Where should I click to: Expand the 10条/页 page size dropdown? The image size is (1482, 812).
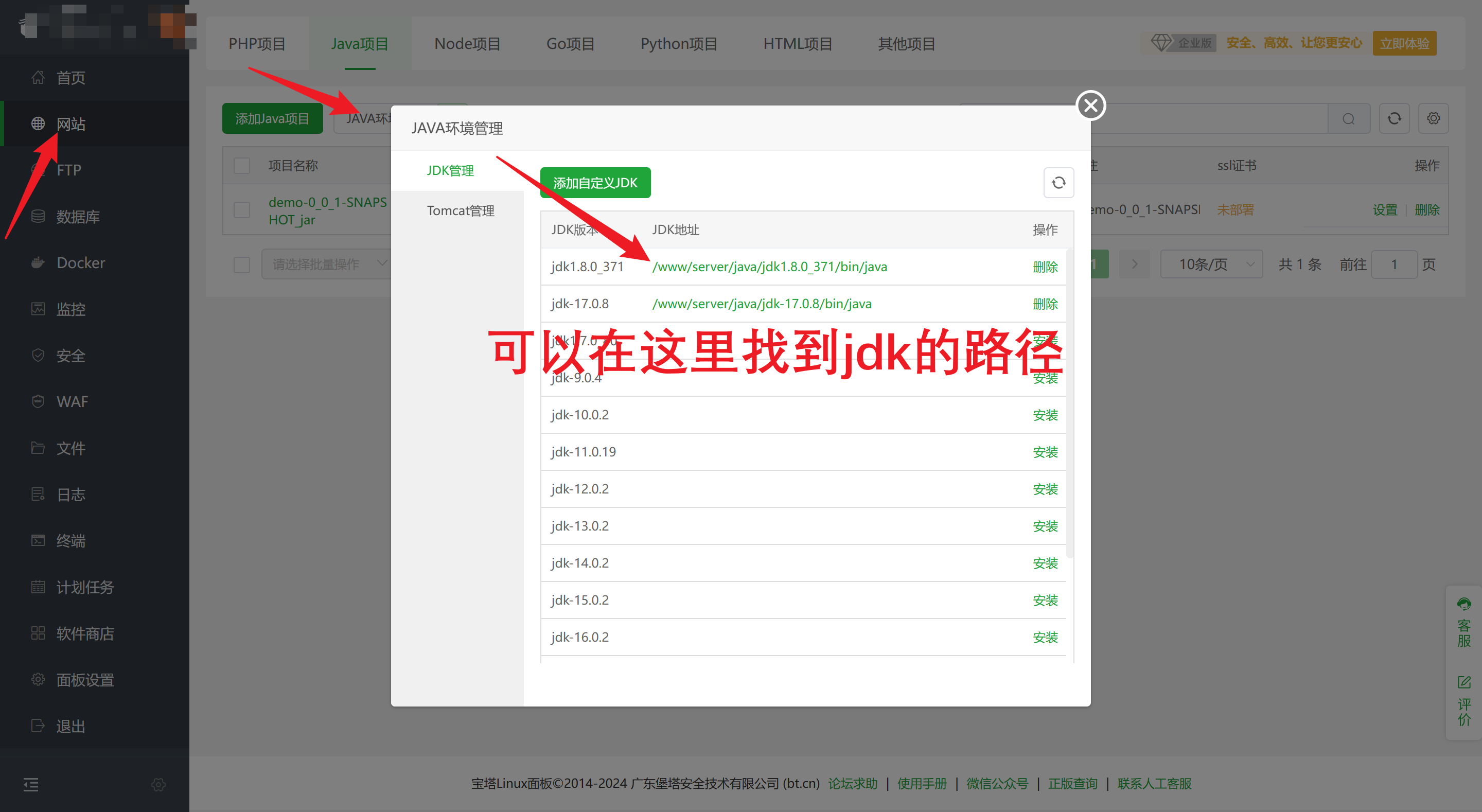[x=1211, y=264]
